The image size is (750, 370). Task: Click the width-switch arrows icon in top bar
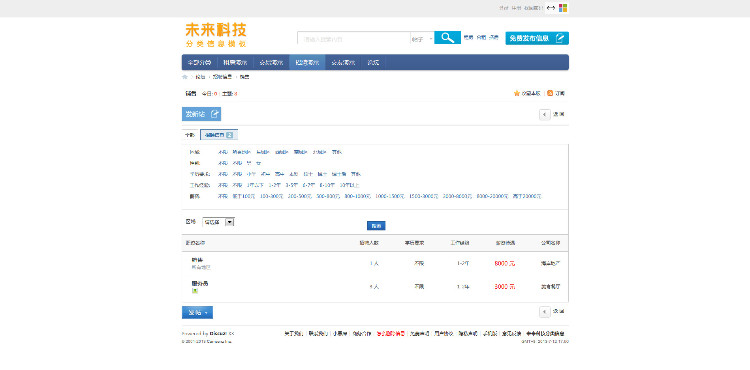551,8
